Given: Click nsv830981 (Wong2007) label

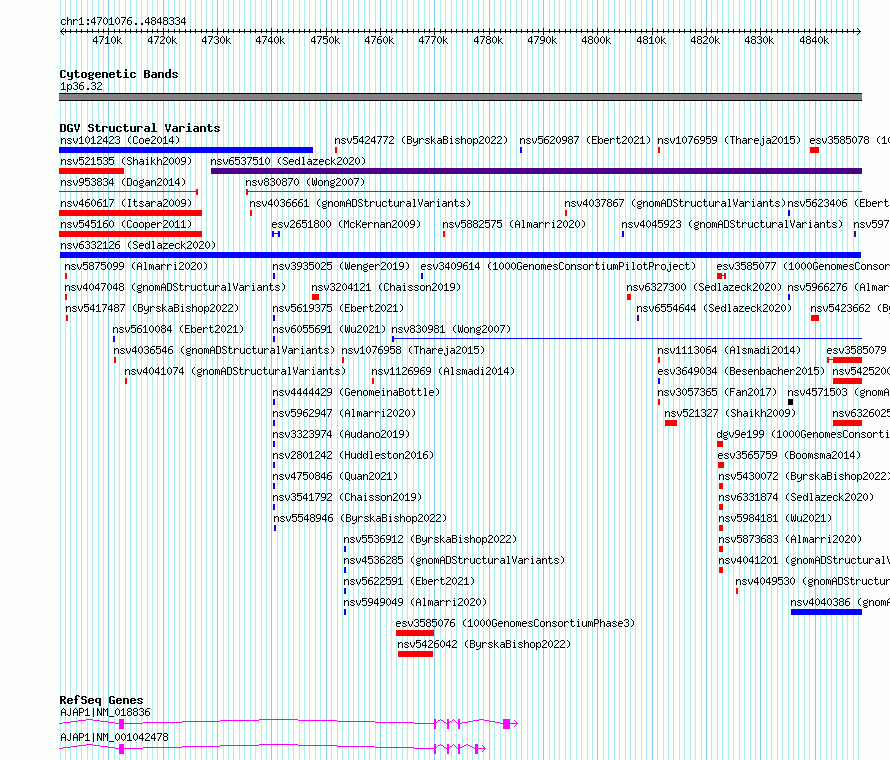Looking at the screenshot, I should [451, 329].
